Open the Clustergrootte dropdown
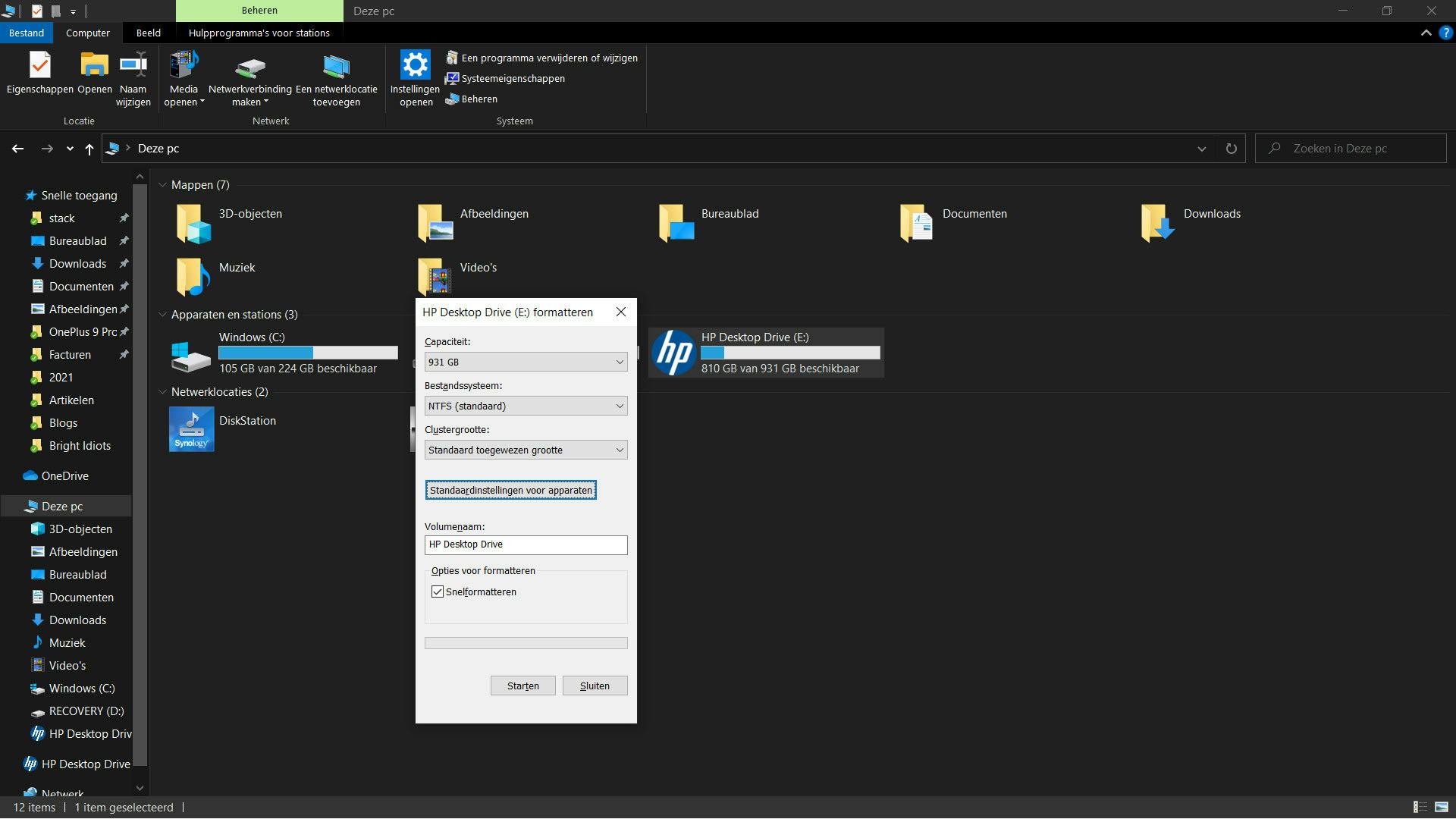 pos(526,450)
